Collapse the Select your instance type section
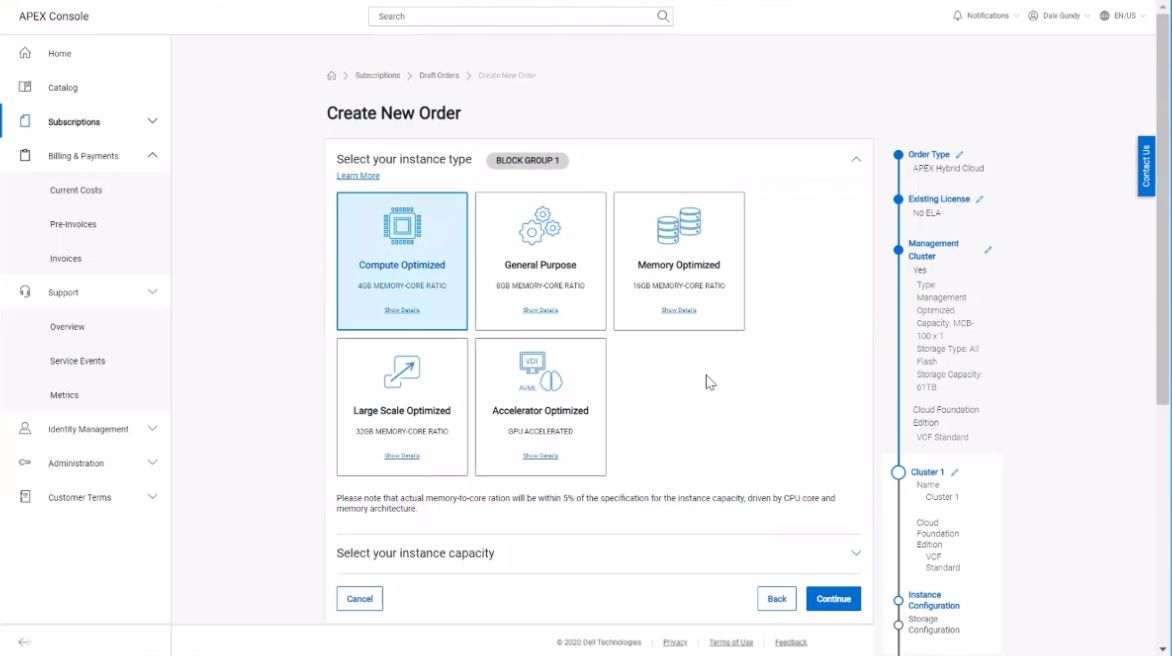 pos(856,160)
